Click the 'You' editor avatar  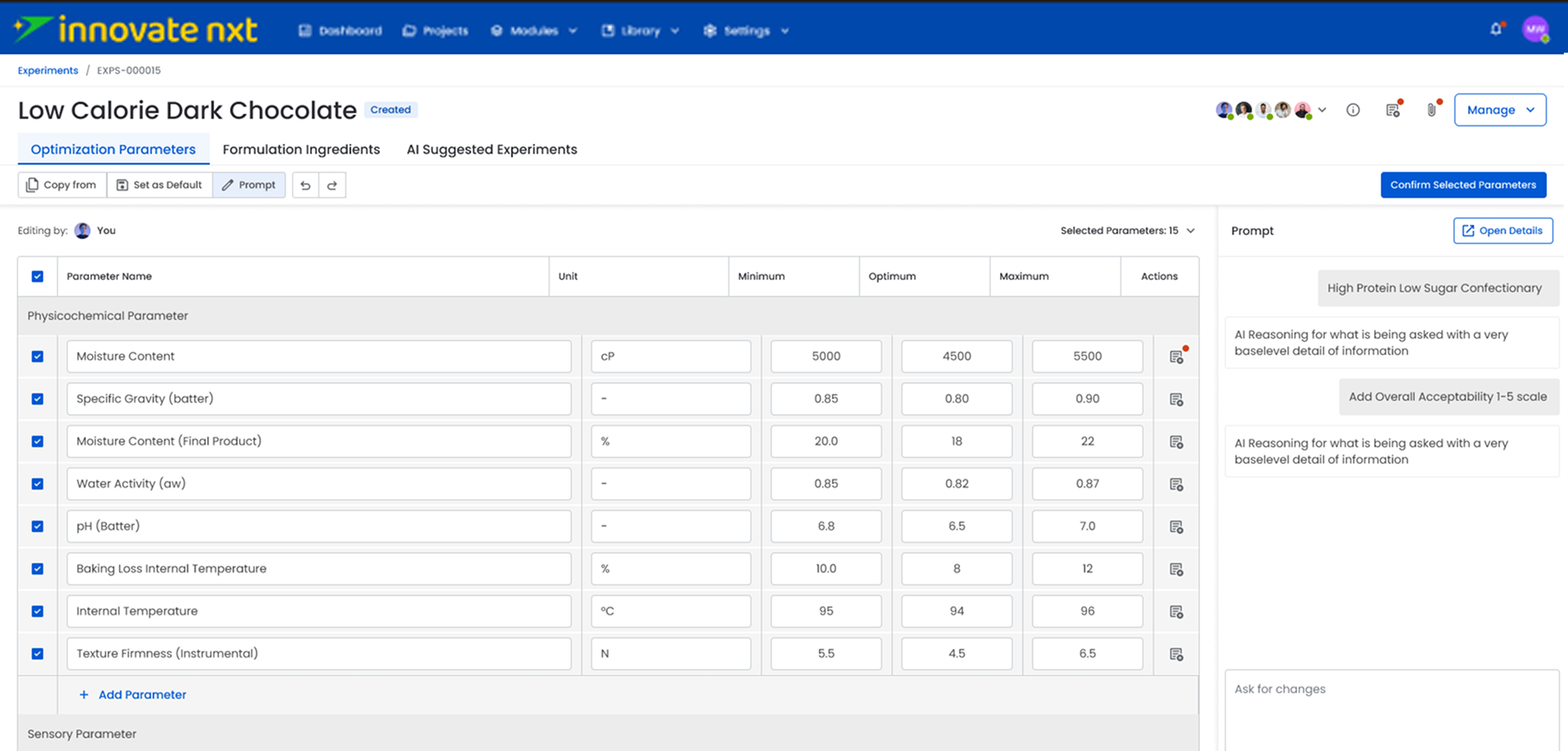(x=82, y=231)
